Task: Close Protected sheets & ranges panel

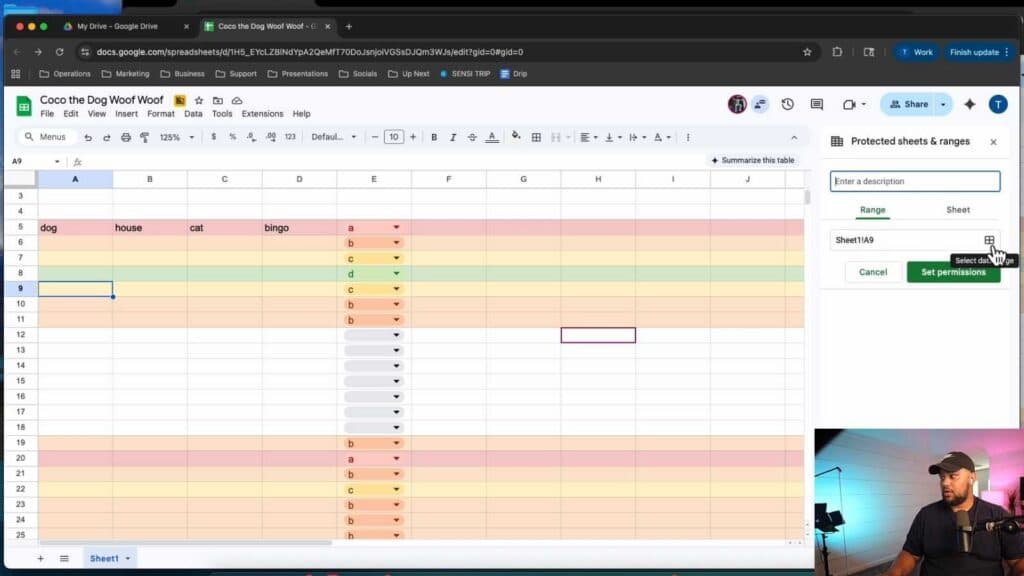Action: pyautogui.click(x=993, y=142)
